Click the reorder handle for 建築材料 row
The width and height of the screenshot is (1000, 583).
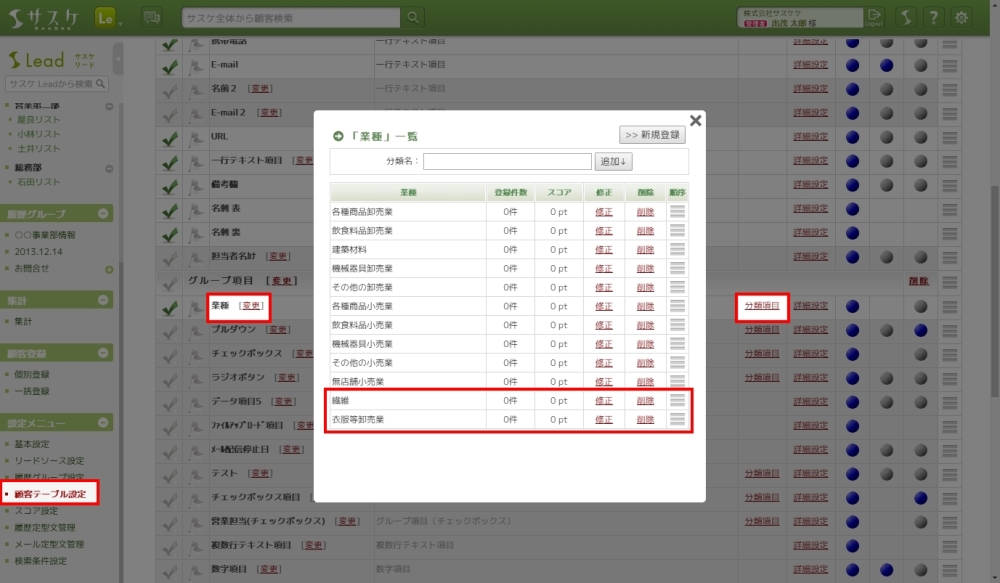point(677,249)
